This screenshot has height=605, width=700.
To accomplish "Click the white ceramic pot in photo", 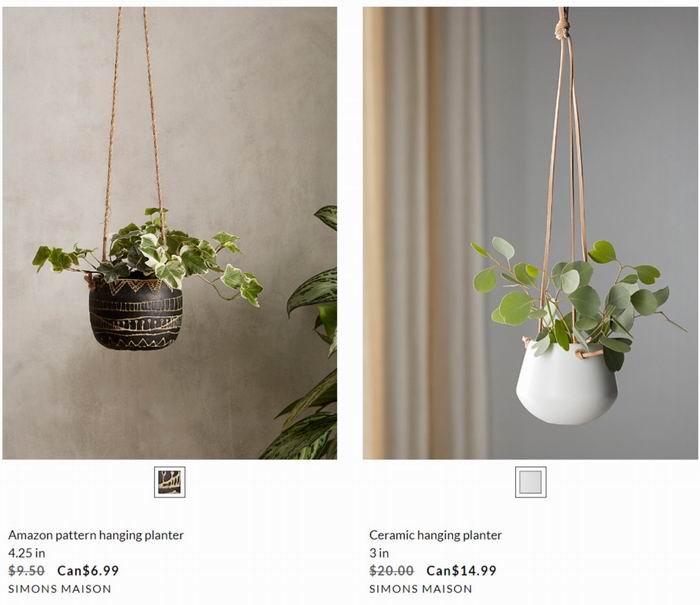I will tap(567, 384).
